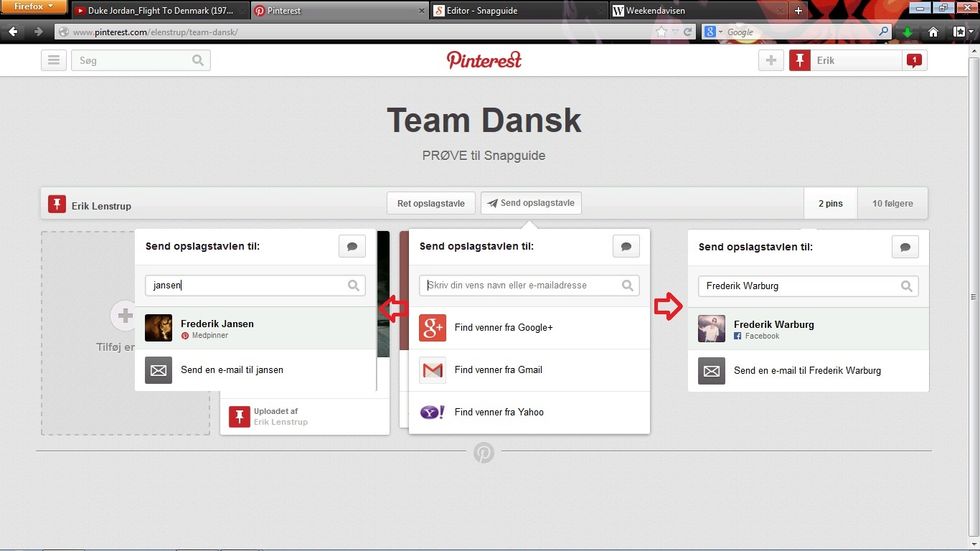Click Frederik Jansen's avatar
Viewport: 980px width, 551px height.
[x=159, y=328]
